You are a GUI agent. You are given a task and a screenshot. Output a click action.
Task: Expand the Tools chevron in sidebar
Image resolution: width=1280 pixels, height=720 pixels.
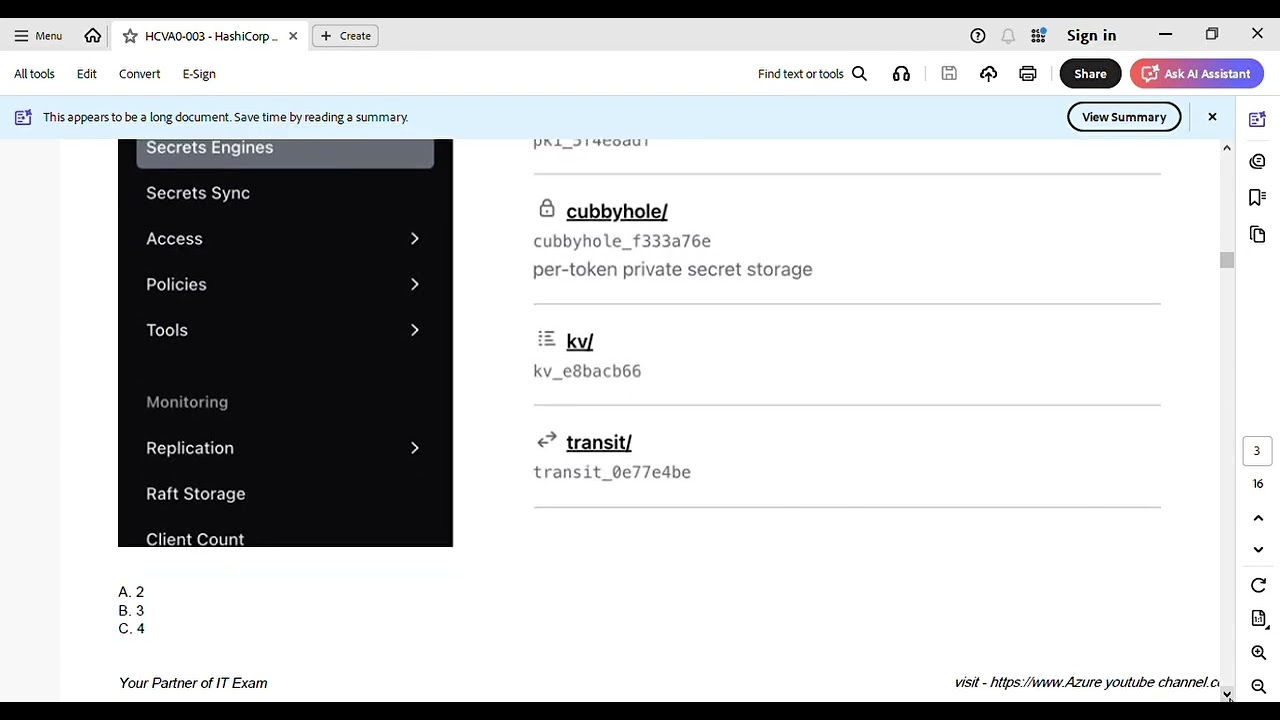point(415,330)
